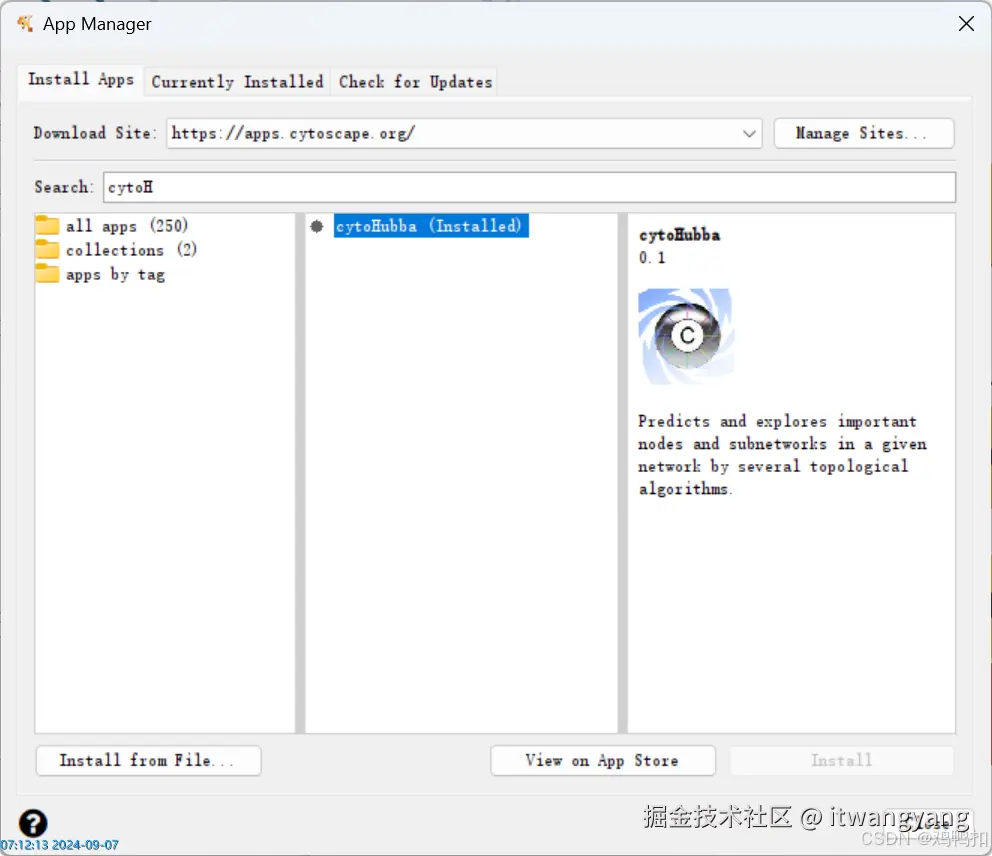Select the all apps (250) category
This screenshot has height=856, width=992.
point(127,226)
